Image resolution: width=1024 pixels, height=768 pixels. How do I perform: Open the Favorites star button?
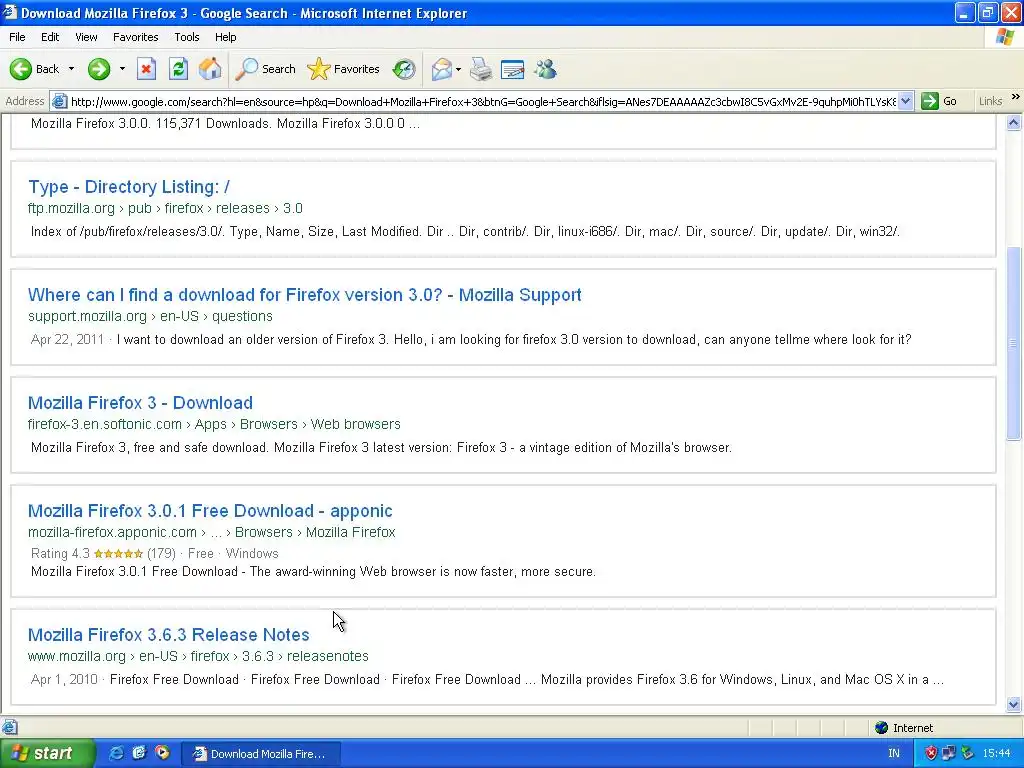coord(343,69)
